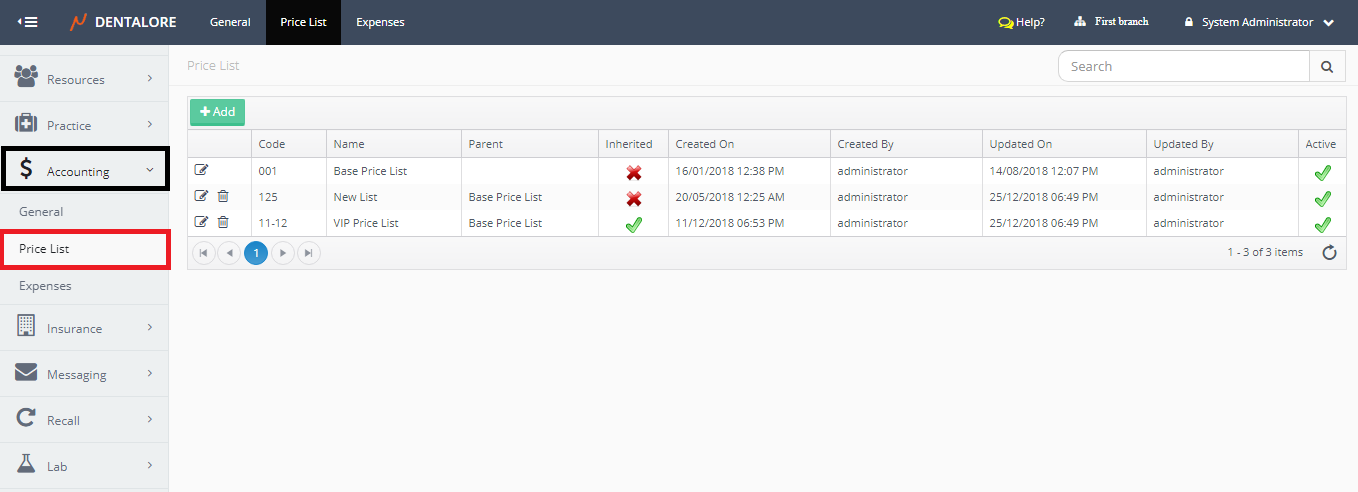Toggle Inherited status for VIP Price List
This screenshot has width=1358, height=492.
click(x=633, y=224)
